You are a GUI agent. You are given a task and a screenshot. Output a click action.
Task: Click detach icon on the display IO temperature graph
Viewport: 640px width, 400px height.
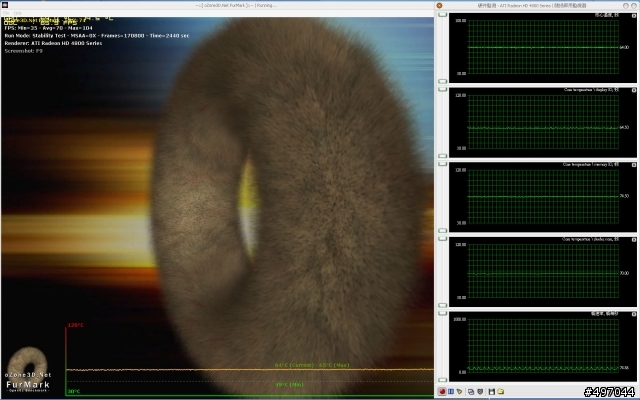click(x=634, y=90)
